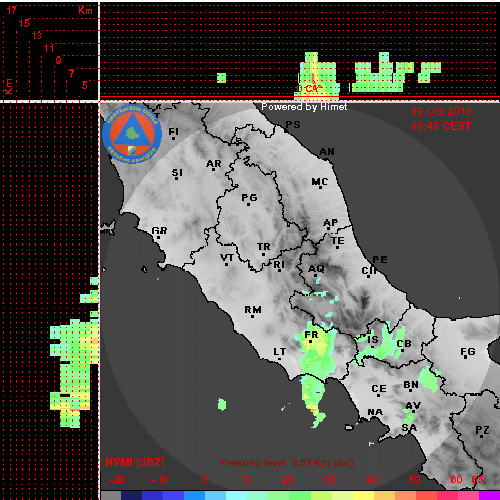Click the FI city marker

173,138
